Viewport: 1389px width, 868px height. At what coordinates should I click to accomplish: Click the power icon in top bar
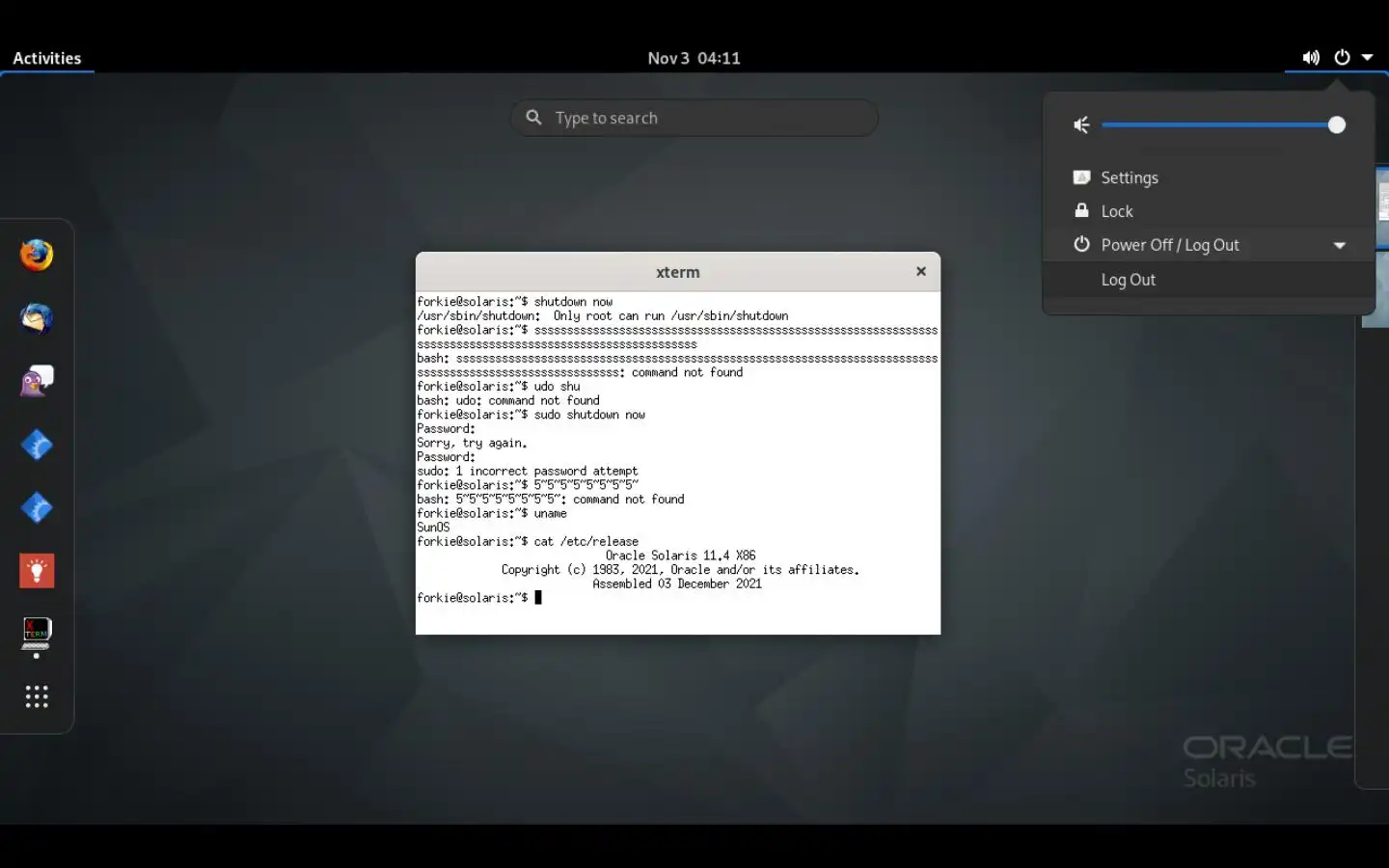tap(1342, 58)
